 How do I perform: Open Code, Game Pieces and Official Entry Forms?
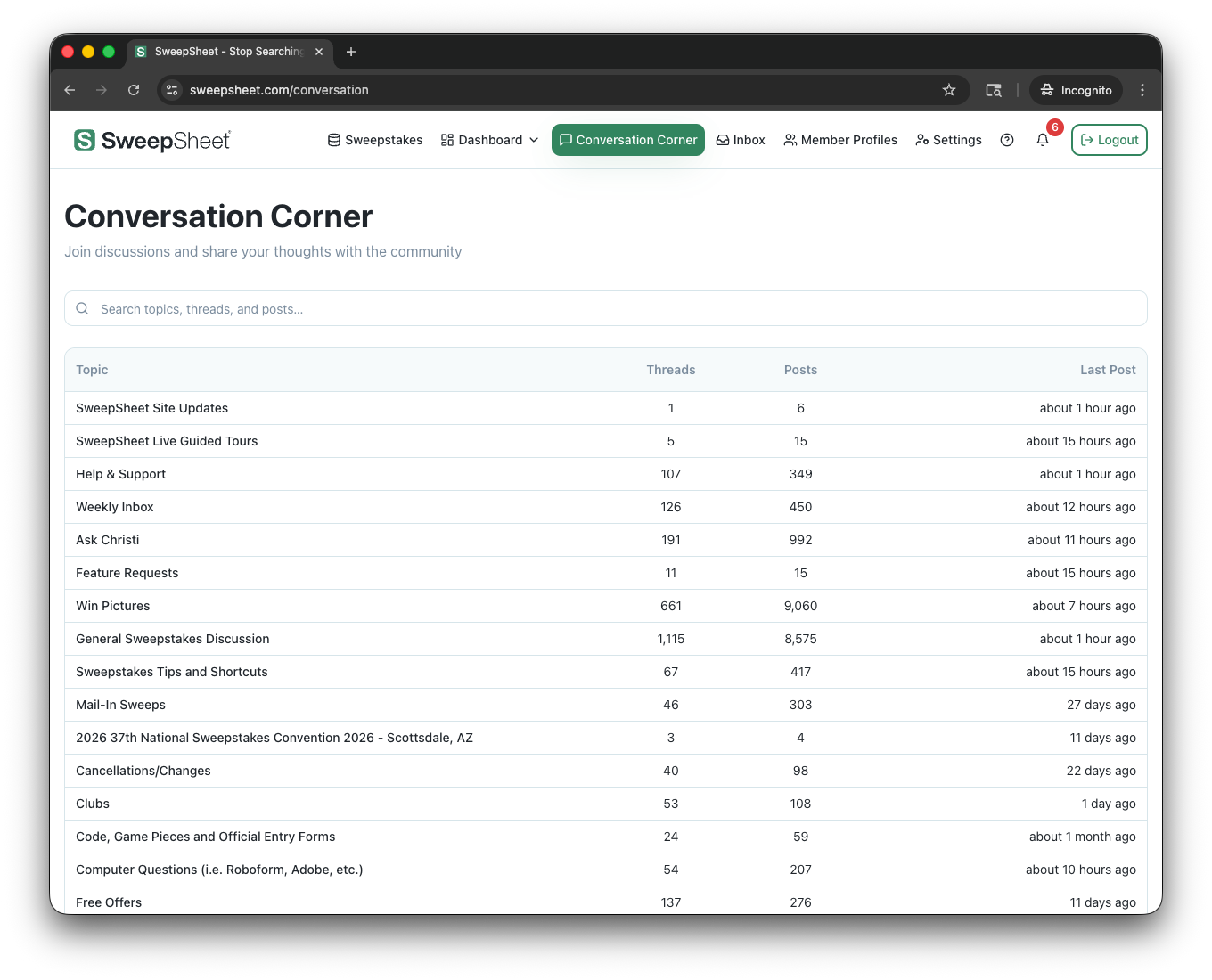(x=205, y=837)
